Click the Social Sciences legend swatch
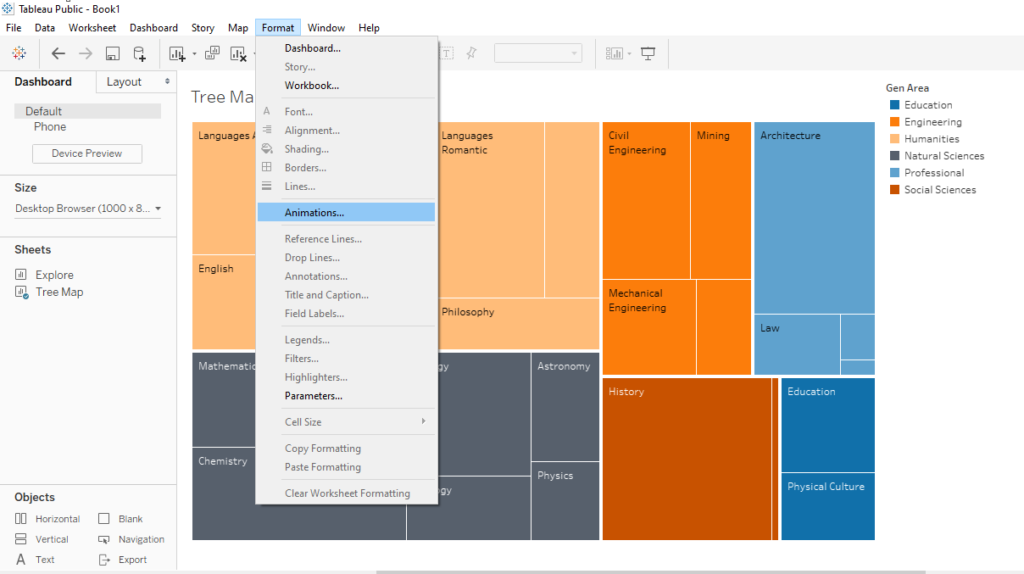Image resolution: width=1024 pixels, height=574 pixels. pos(895,189)
